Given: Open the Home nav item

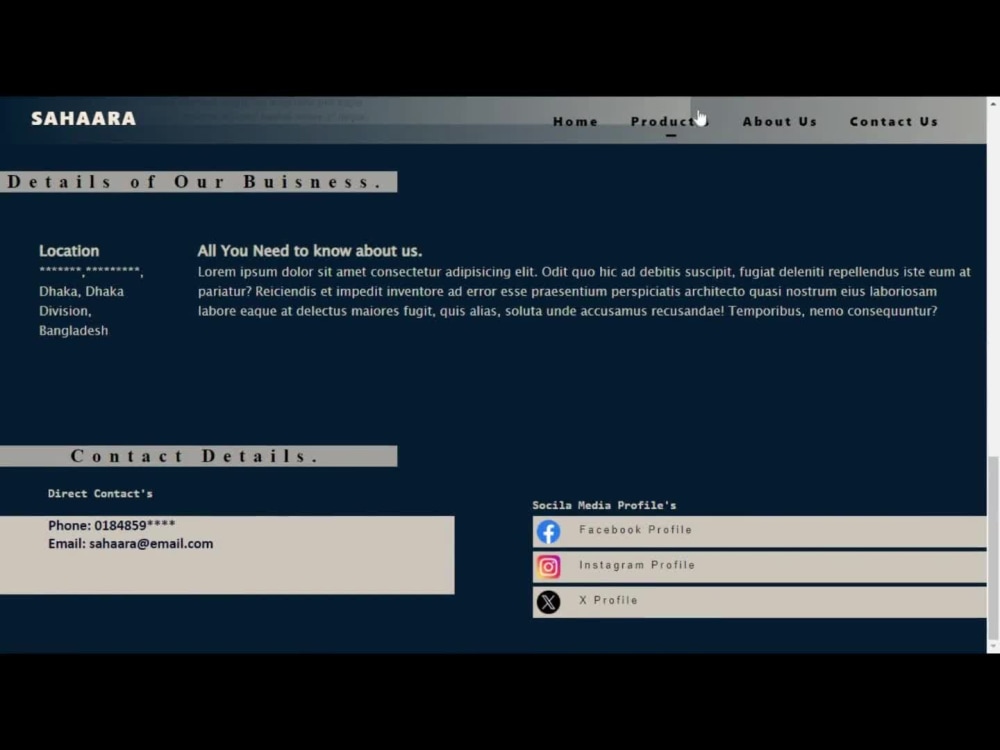Looking at the screenshot, I should coord(575,121).
